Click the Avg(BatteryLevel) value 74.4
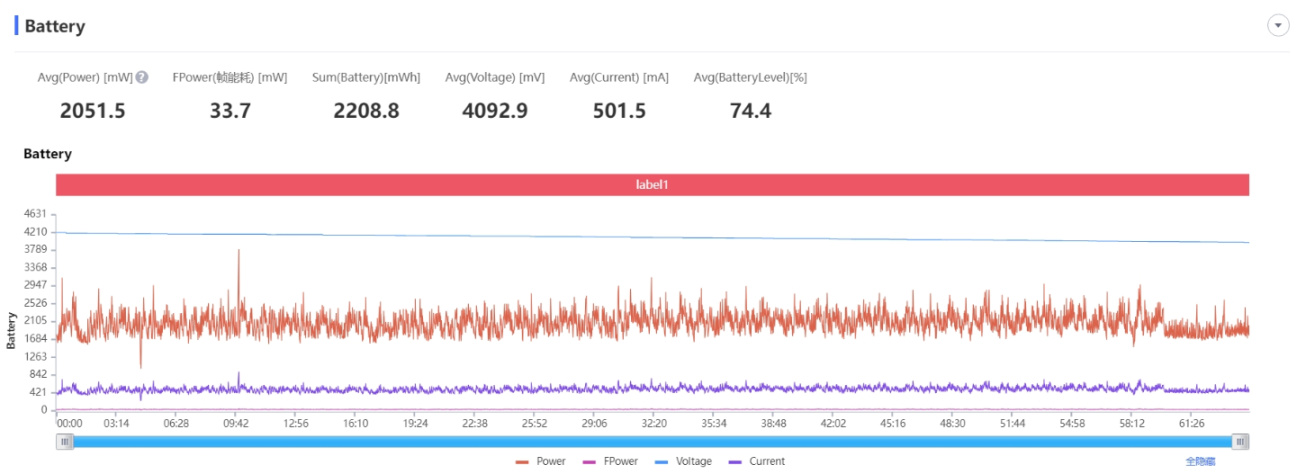 coord(750,111)
